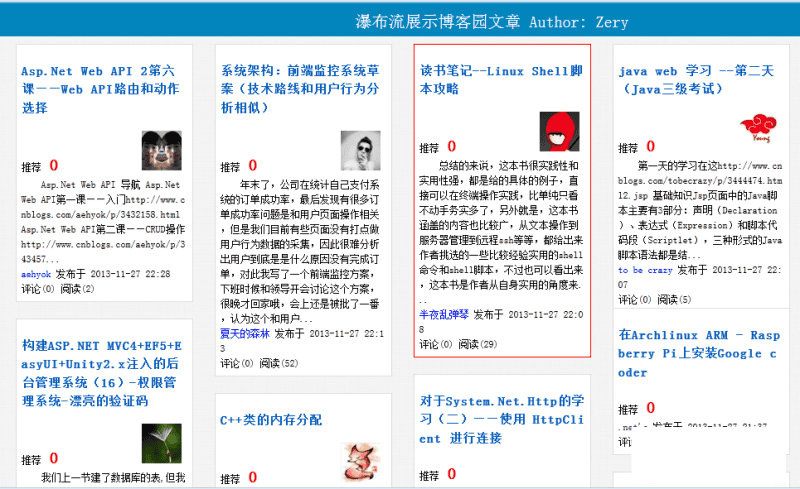Image resolution: width=800 pixels, height=489 pixels.
Task: Open article 在Archlinux ARM - Raspberry Pi title
Action: 699,354
